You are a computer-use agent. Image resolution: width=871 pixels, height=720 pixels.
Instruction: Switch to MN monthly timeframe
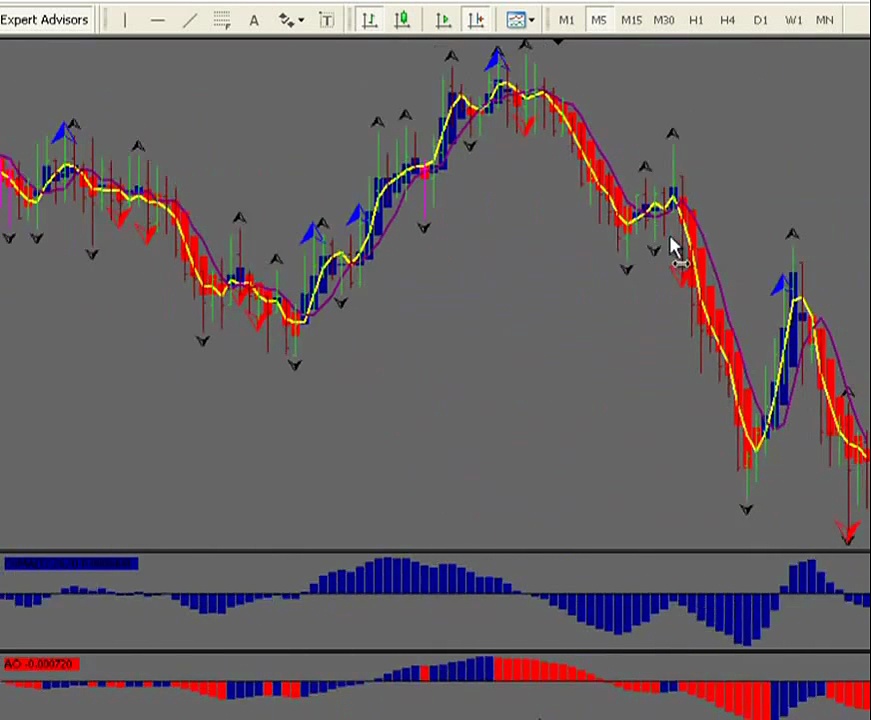[x=825, y=20]
